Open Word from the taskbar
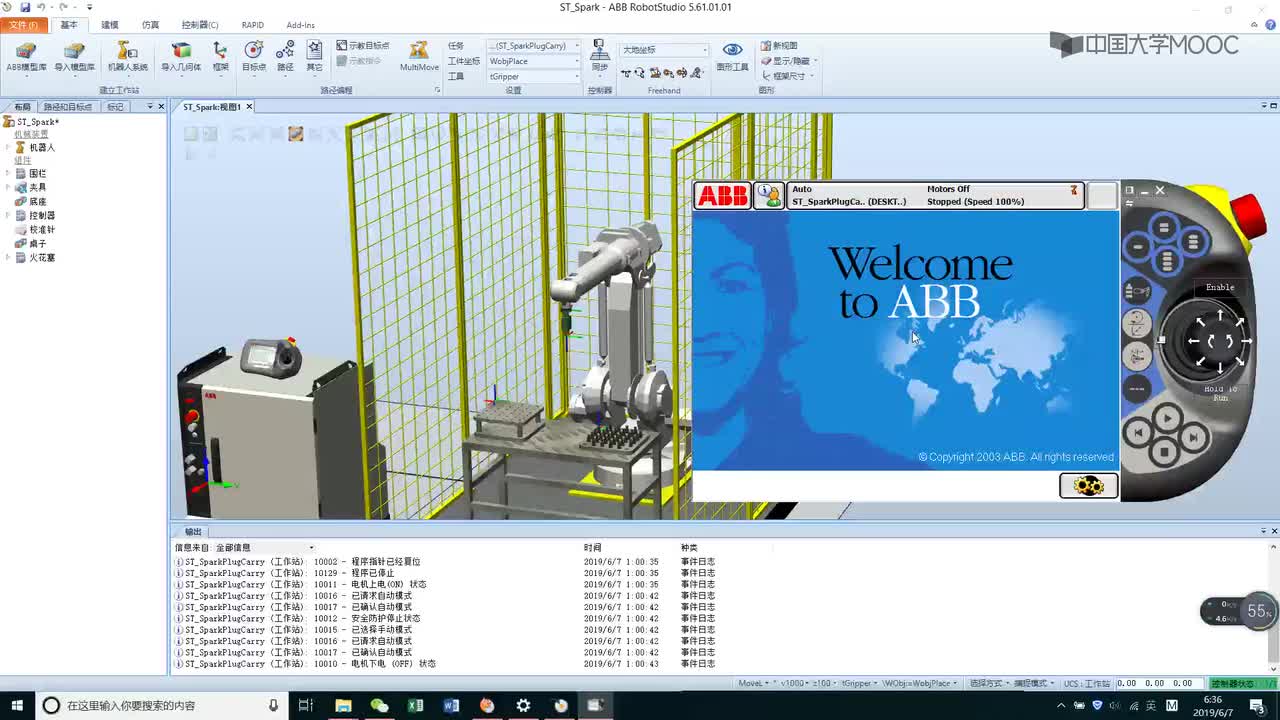 pos(451,705)
